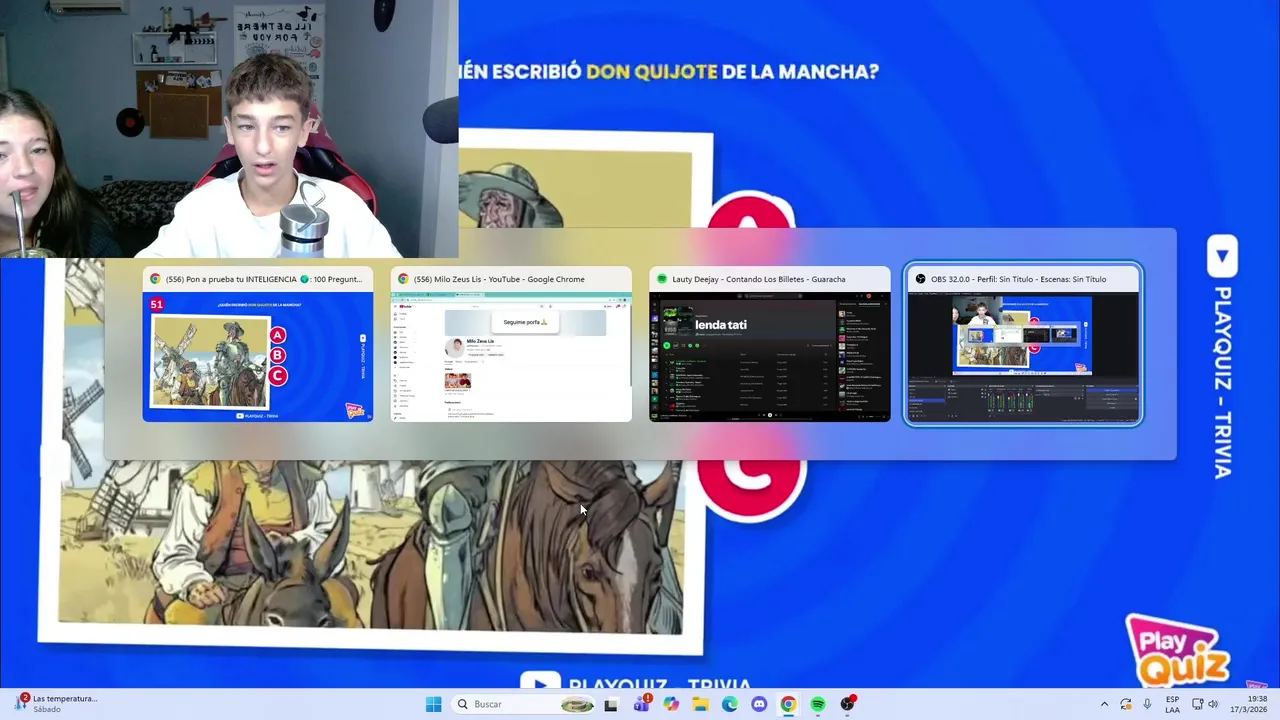The height and width of the screenshot is (720, 1280).
Task: Click the stadium image in the search box
Action: tap(577, 704)
